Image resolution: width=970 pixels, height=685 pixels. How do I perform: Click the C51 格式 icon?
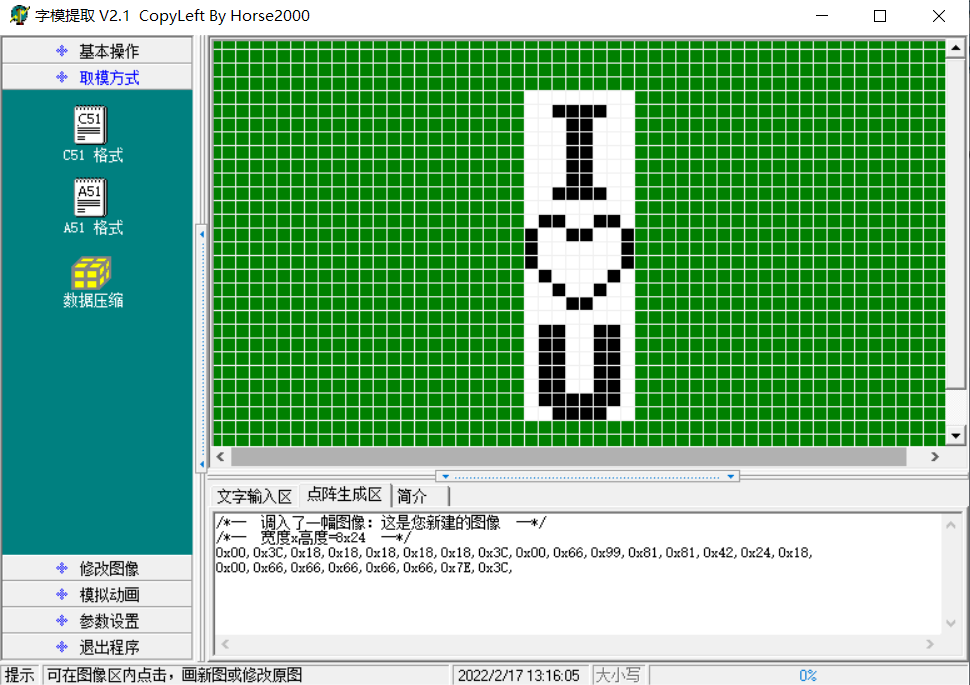(x=91, y=125)
